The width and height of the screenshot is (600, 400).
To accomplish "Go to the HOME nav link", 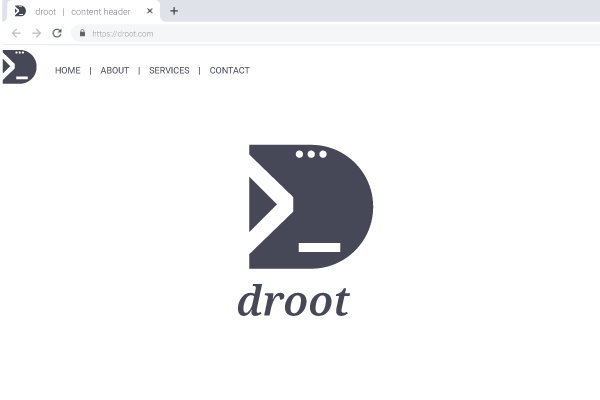I will 68,70.
